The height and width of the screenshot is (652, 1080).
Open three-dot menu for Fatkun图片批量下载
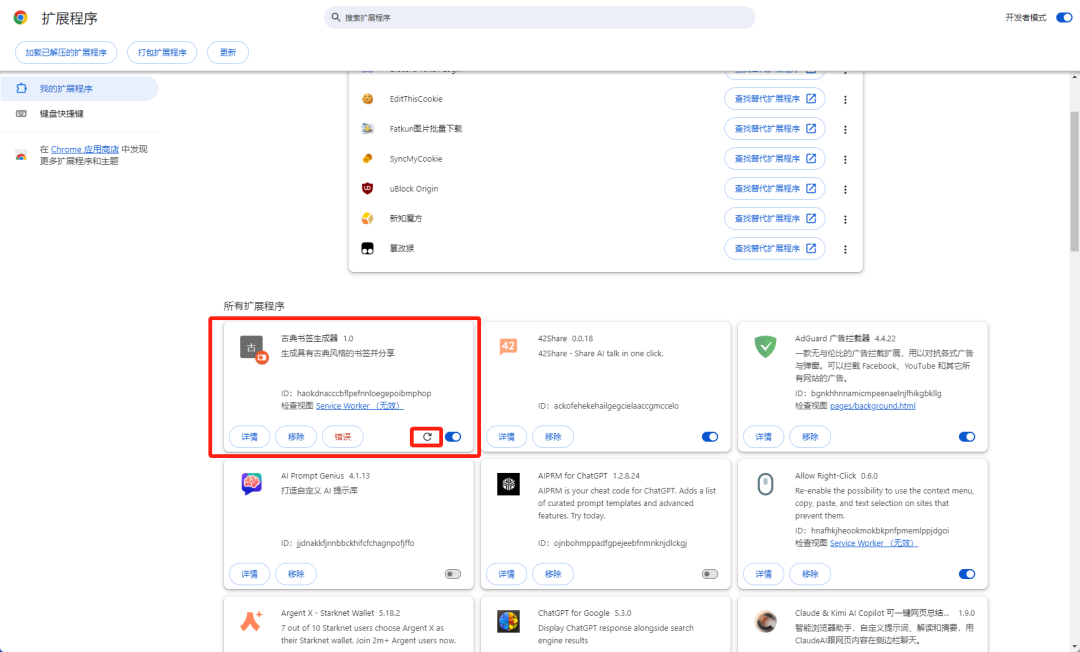point(845,129)
